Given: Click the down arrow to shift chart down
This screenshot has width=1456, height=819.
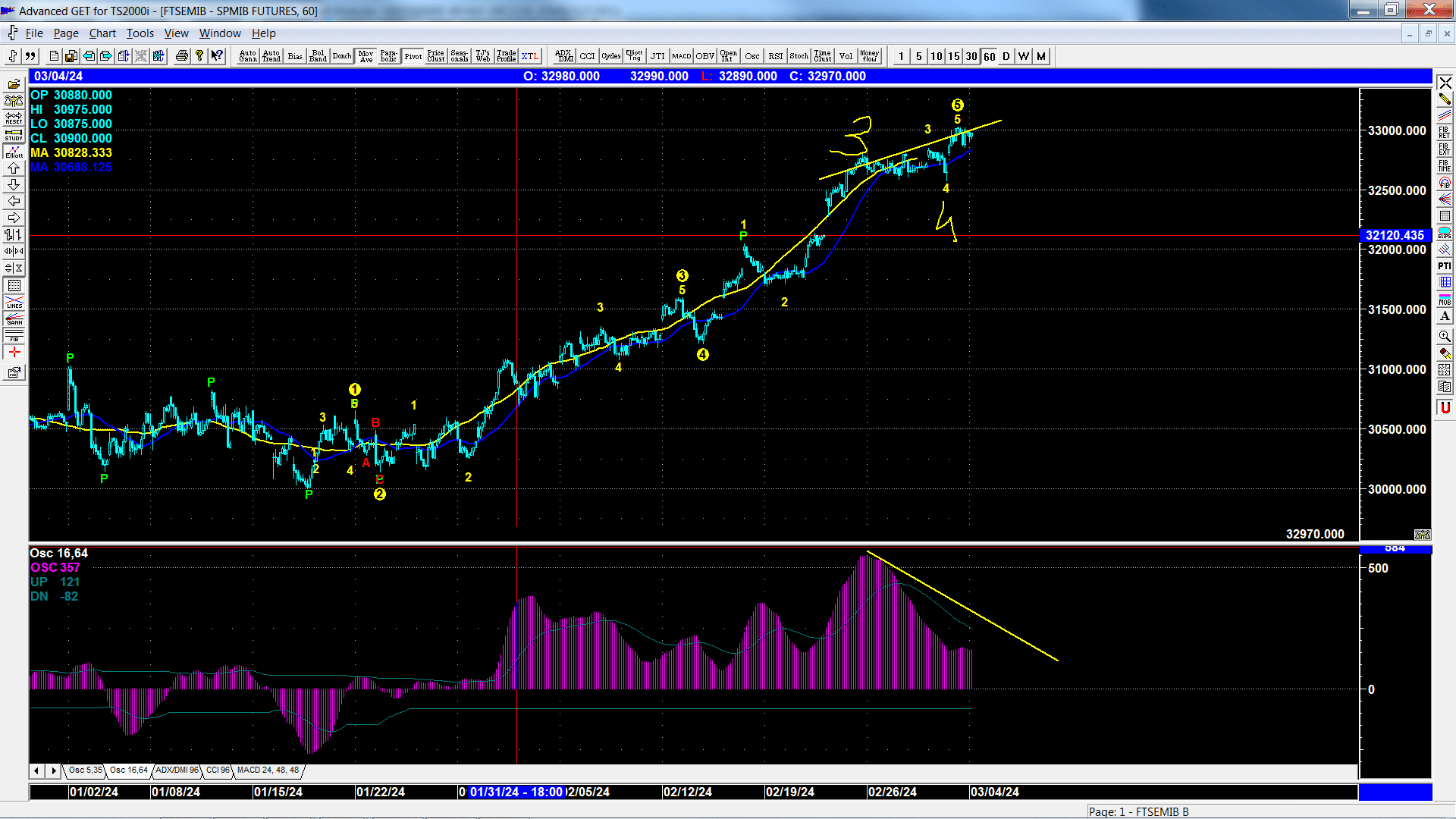Looking at the screenshot, I should point(14,184).
